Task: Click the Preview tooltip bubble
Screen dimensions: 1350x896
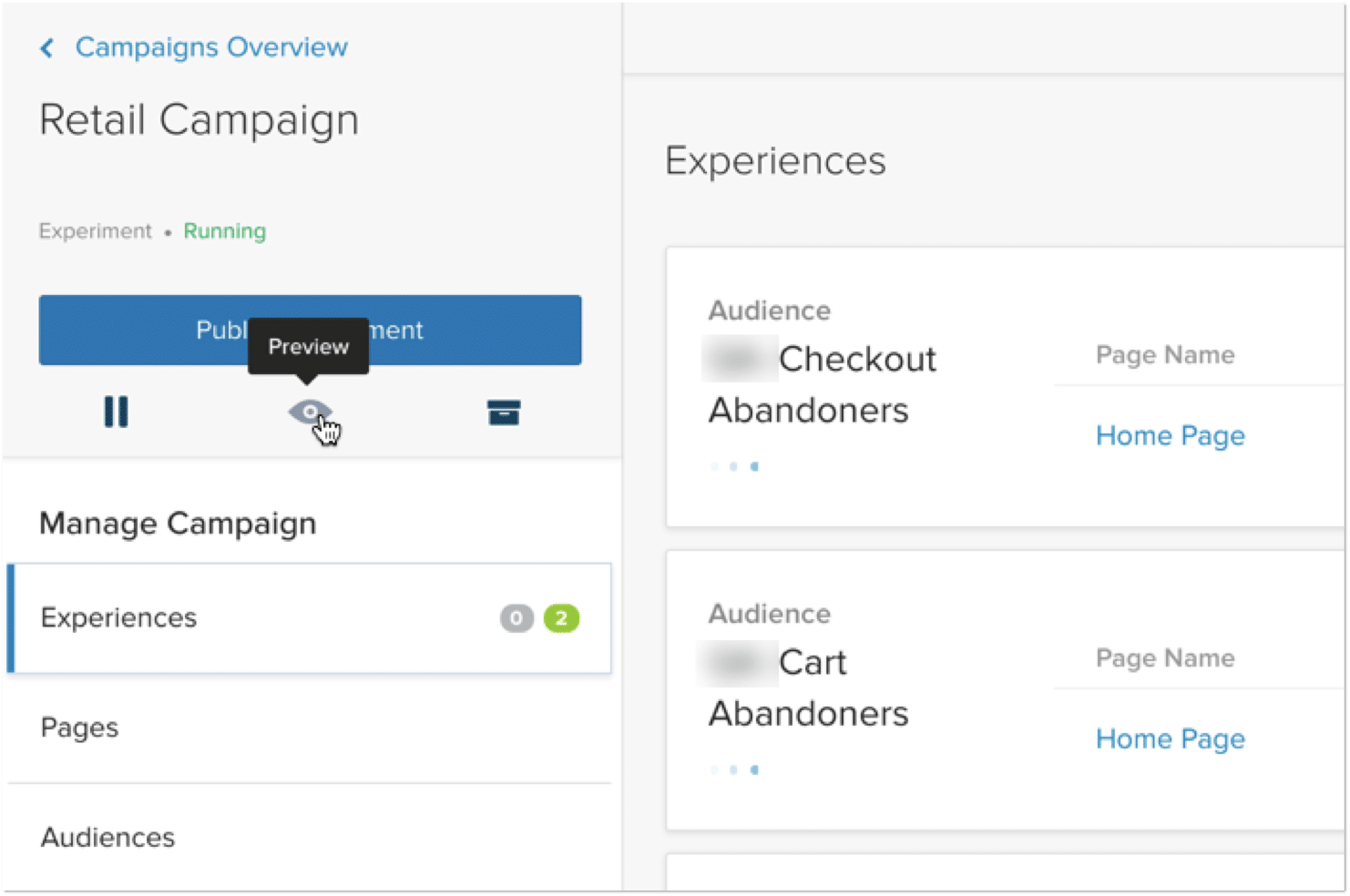Action: point(308,347)
